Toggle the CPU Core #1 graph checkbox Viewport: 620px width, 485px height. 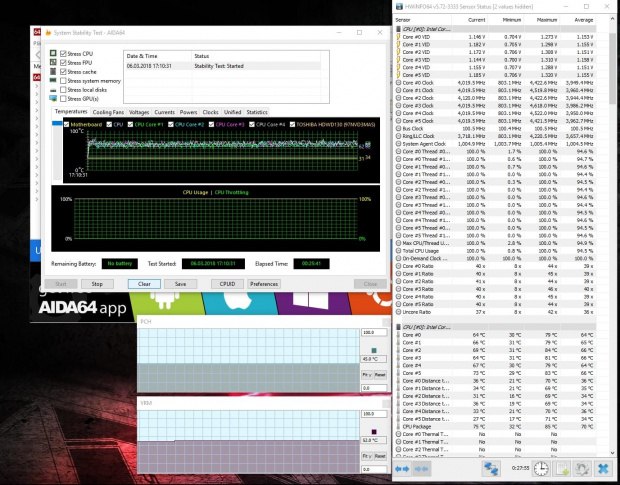point(130,124)
